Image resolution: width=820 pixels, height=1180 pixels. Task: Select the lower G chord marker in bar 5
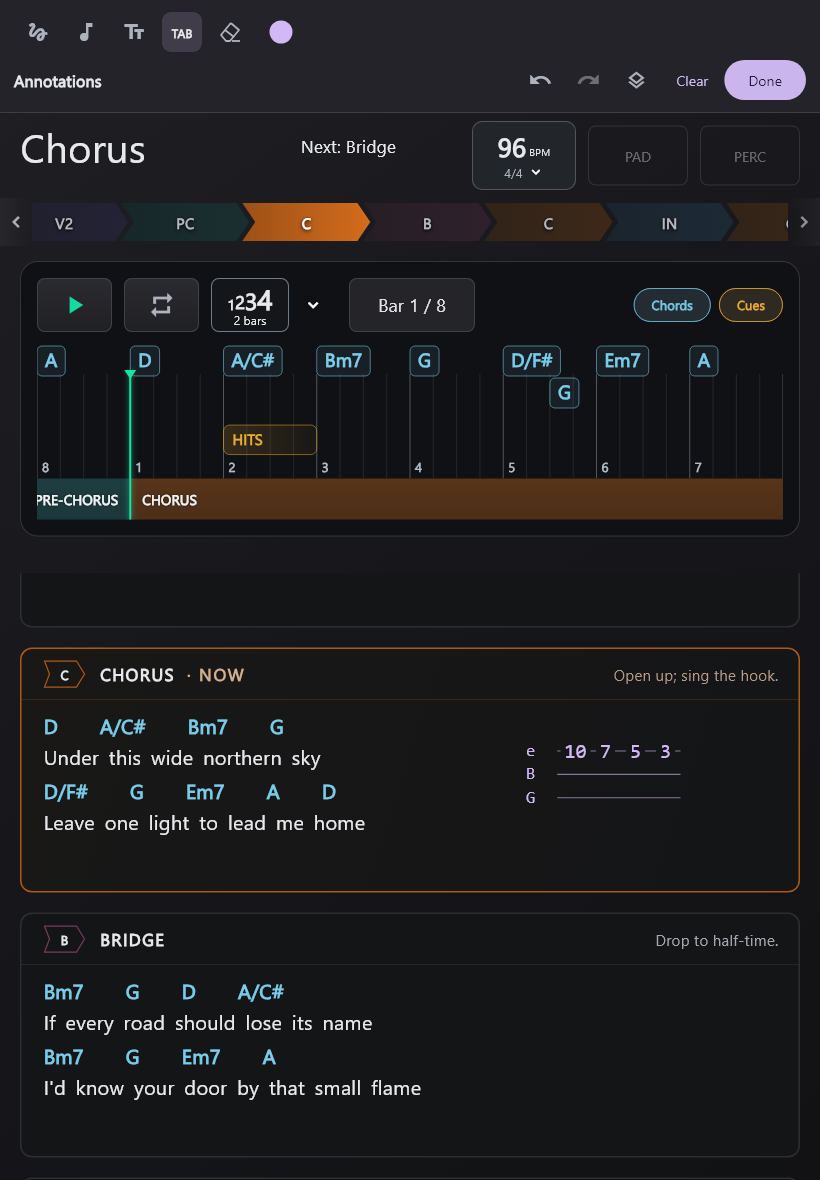564,393
